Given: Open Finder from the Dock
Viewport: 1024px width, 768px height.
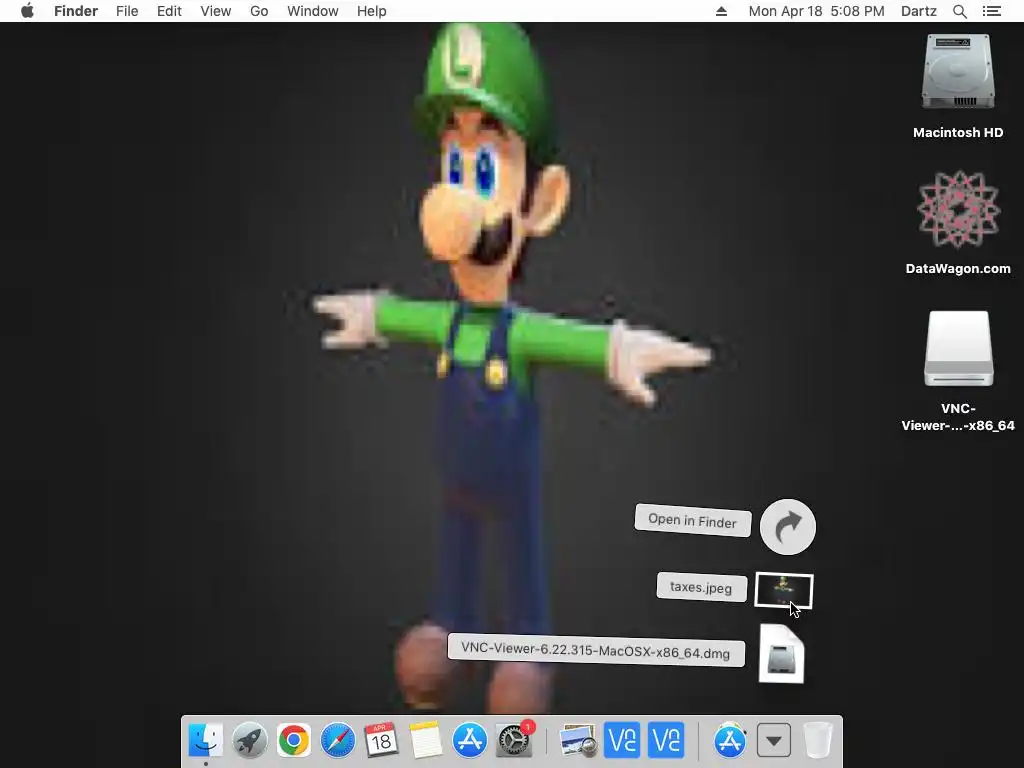Looking at the screenshot, I should coord(206,741).
